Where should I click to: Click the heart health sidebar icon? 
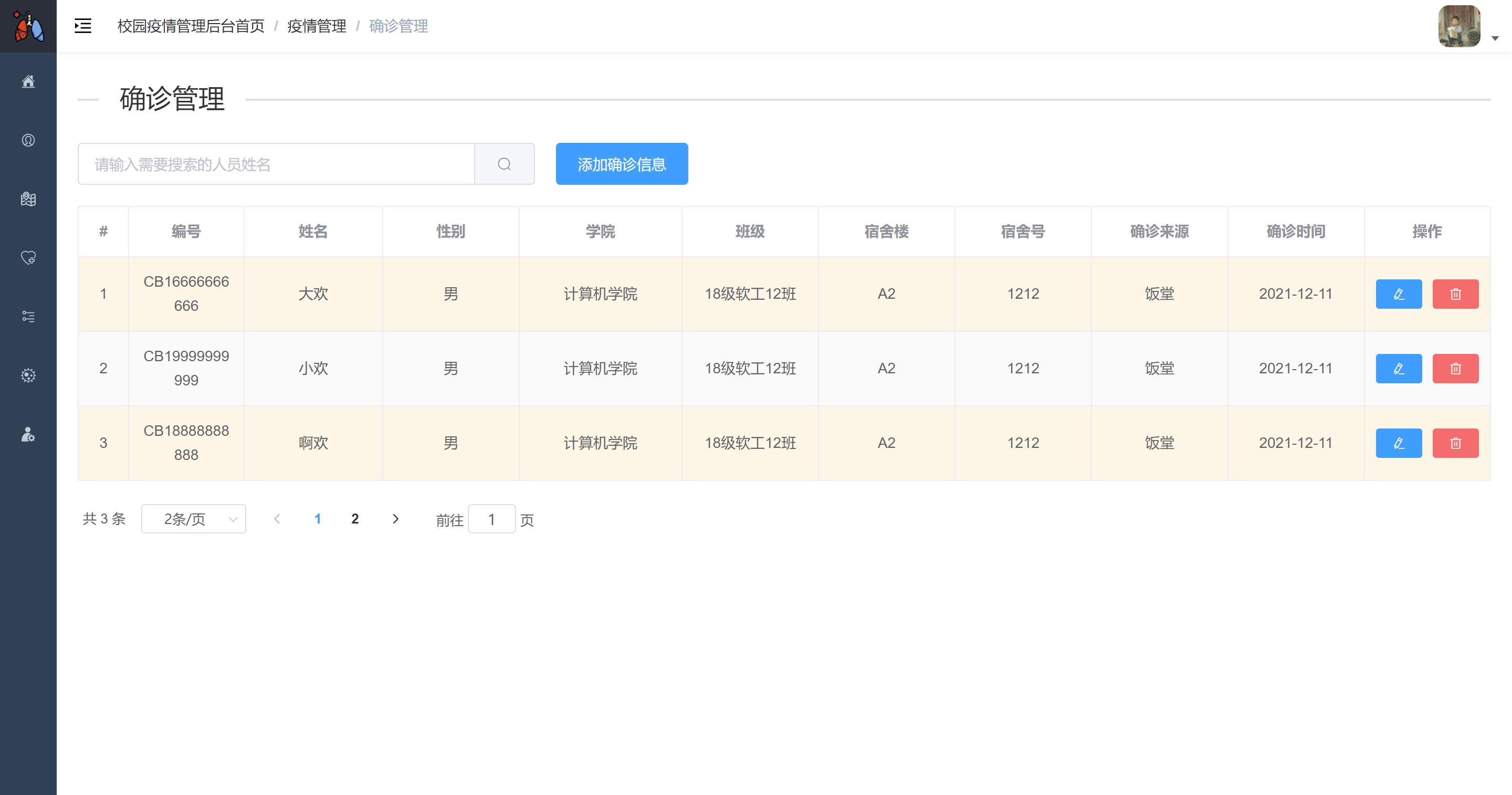(x=28, y=258)
